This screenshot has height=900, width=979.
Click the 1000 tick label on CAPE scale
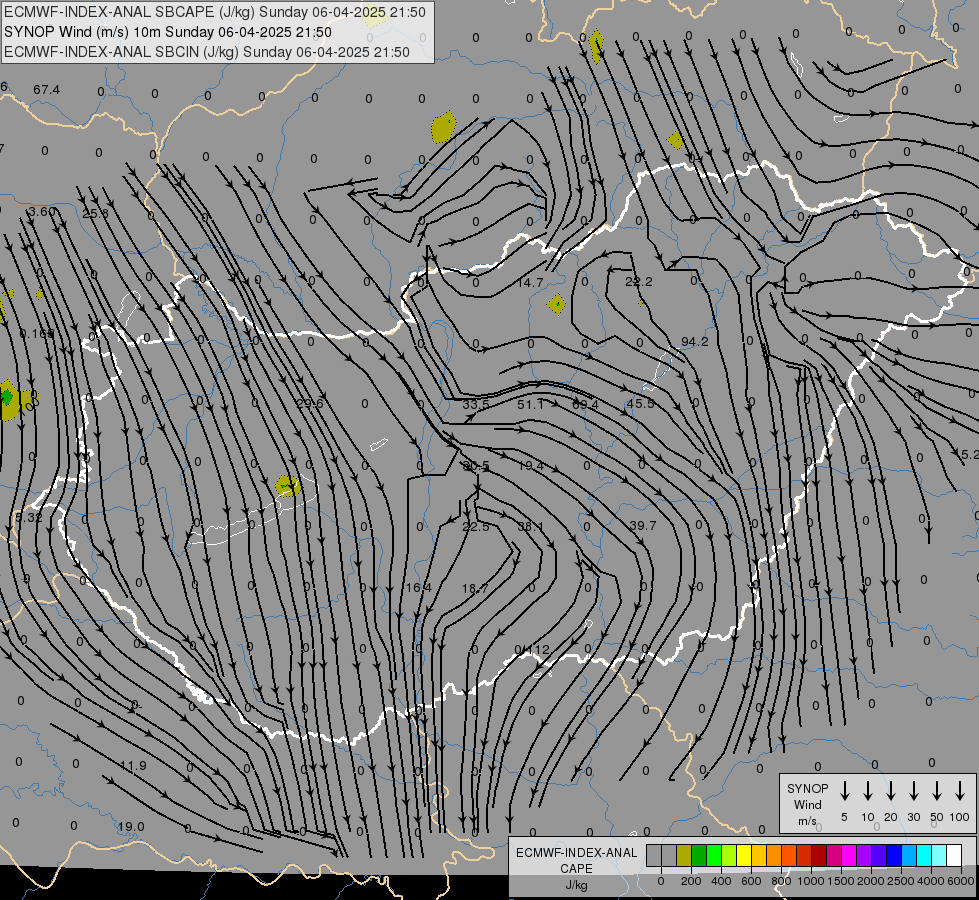coord(810,881)
